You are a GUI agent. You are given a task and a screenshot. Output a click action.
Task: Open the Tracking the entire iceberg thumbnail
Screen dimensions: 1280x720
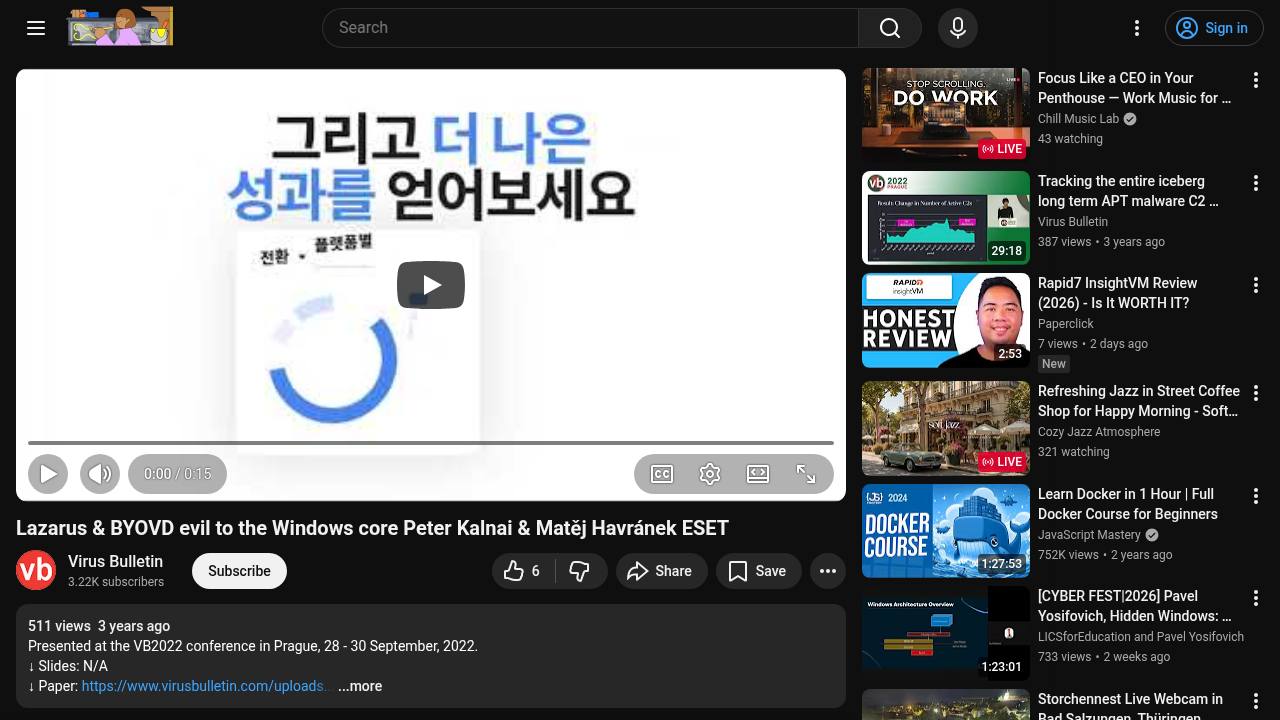[946, 217]
